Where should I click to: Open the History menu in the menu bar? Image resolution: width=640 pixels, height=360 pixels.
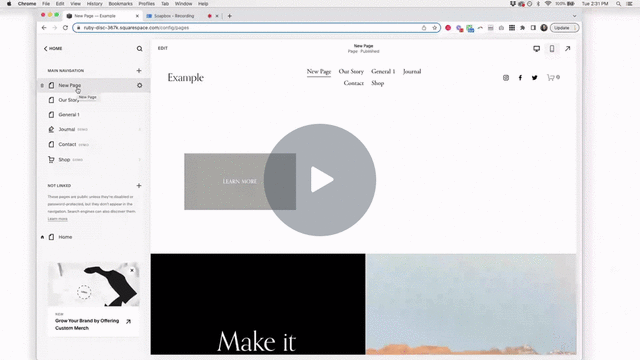pyautogui.click(x=94, y=4)
